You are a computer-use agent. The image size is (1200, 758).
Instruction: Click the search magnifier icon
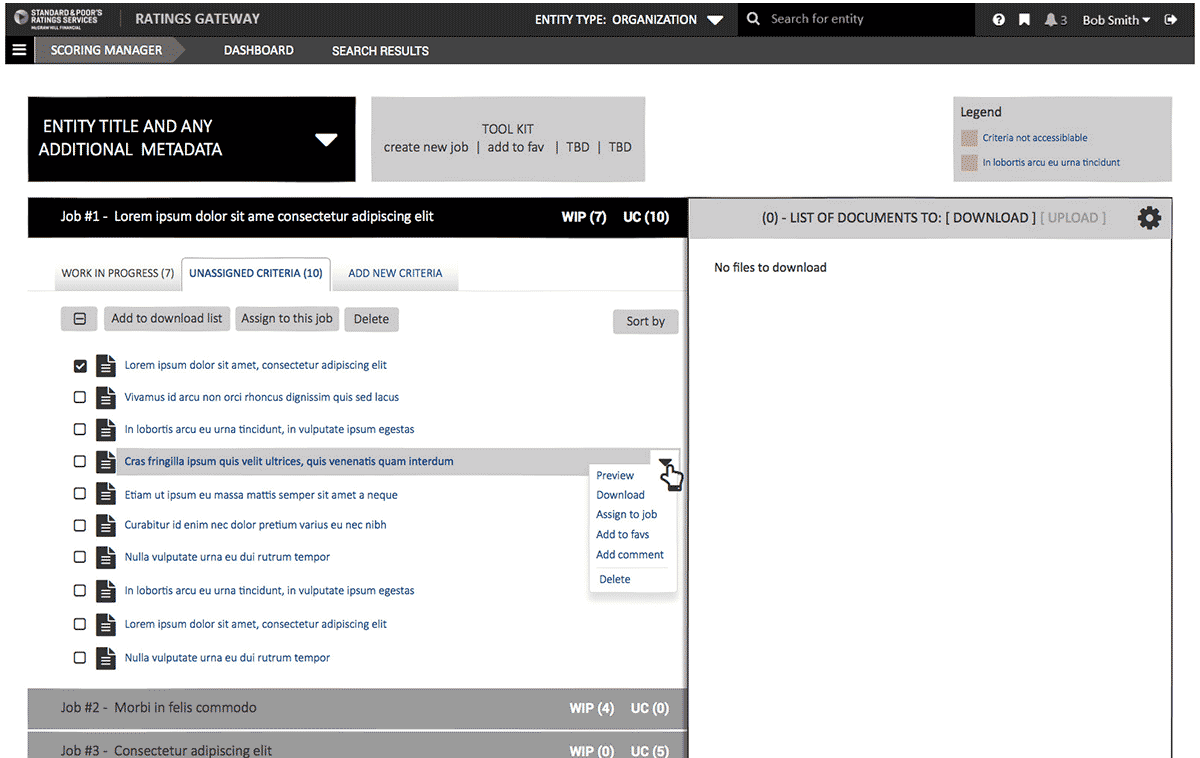click(753, 19)
